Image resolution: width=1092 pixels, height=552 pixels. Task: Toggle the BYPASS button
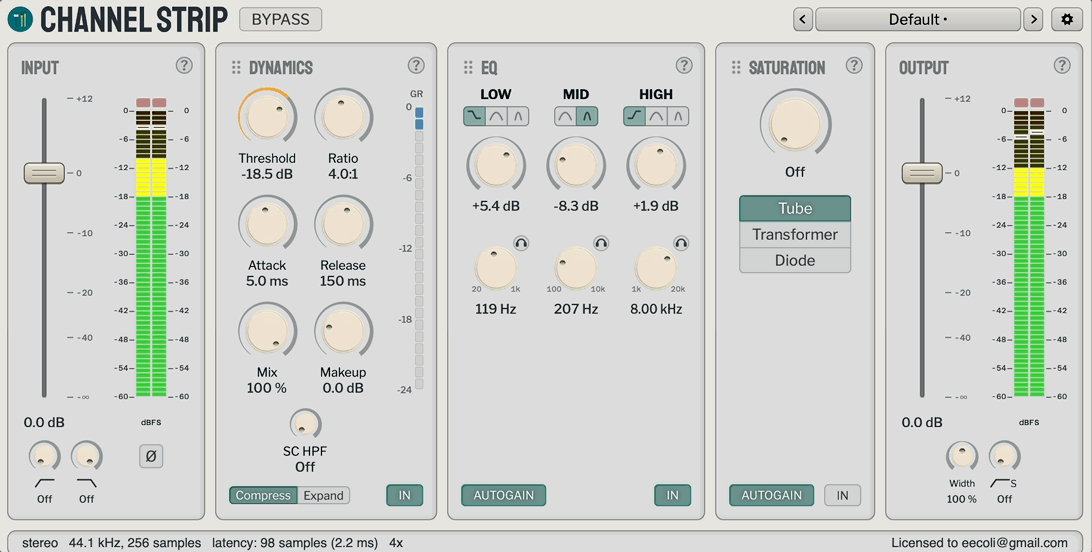coord(281,19)
